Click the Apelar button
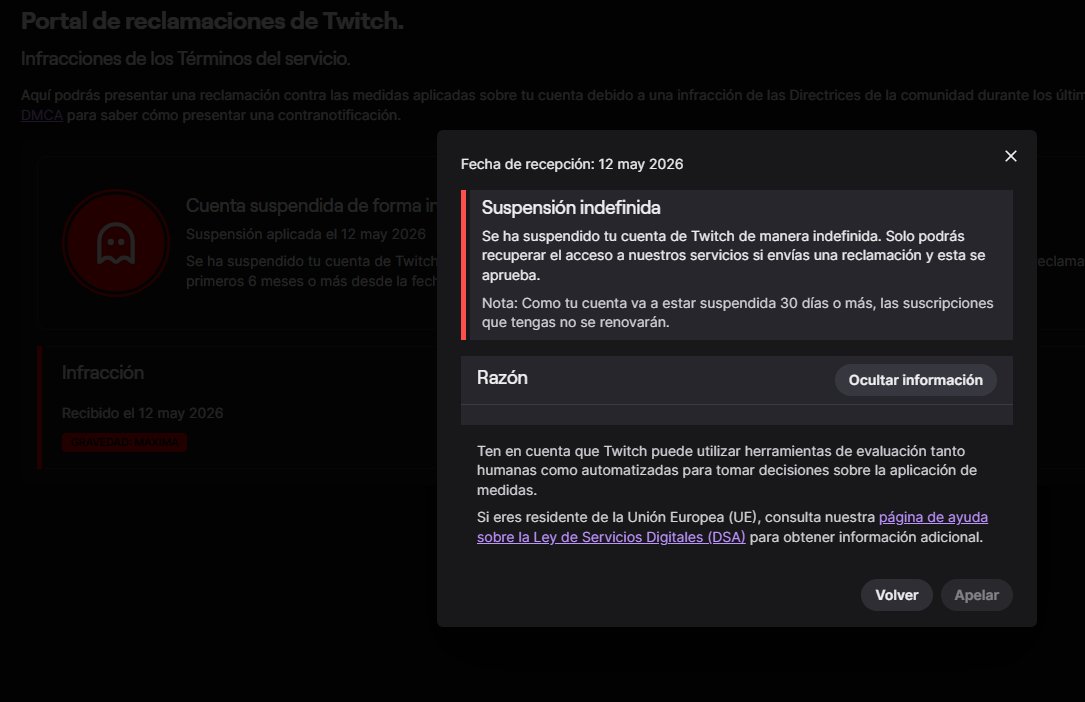Viewport: 1085px width, 702px height. [976, 595]
